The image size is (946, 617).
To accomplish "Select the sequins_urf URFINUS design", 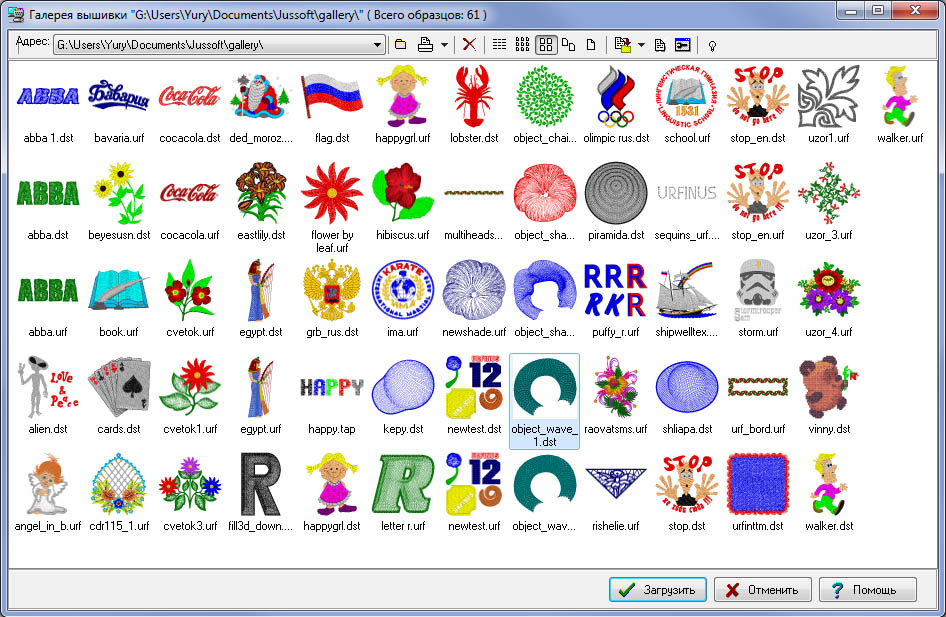I will [x=687, y=193].
